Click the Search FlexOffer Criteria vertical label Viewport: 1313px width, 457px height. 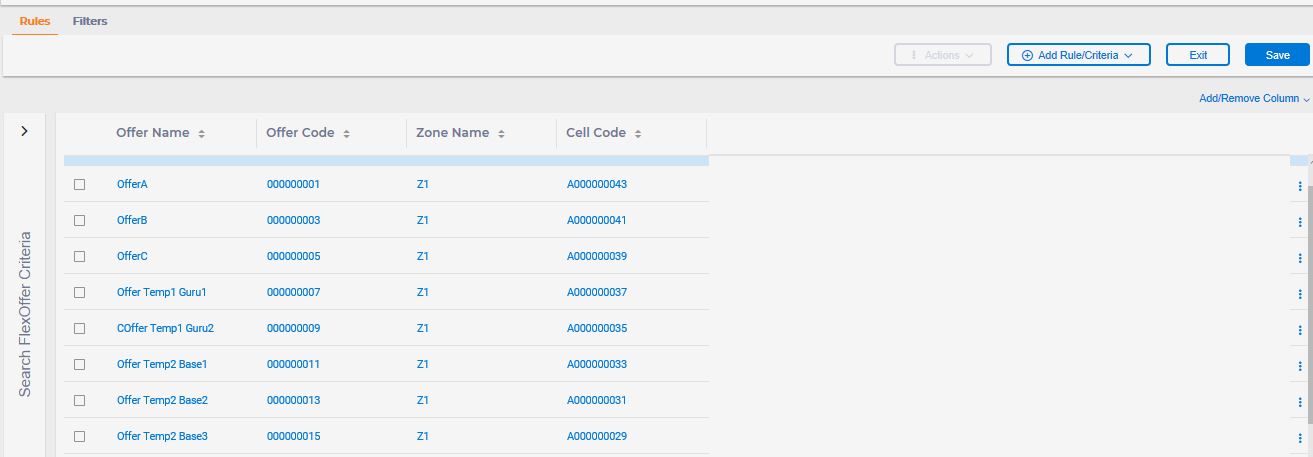click(25, 314)
